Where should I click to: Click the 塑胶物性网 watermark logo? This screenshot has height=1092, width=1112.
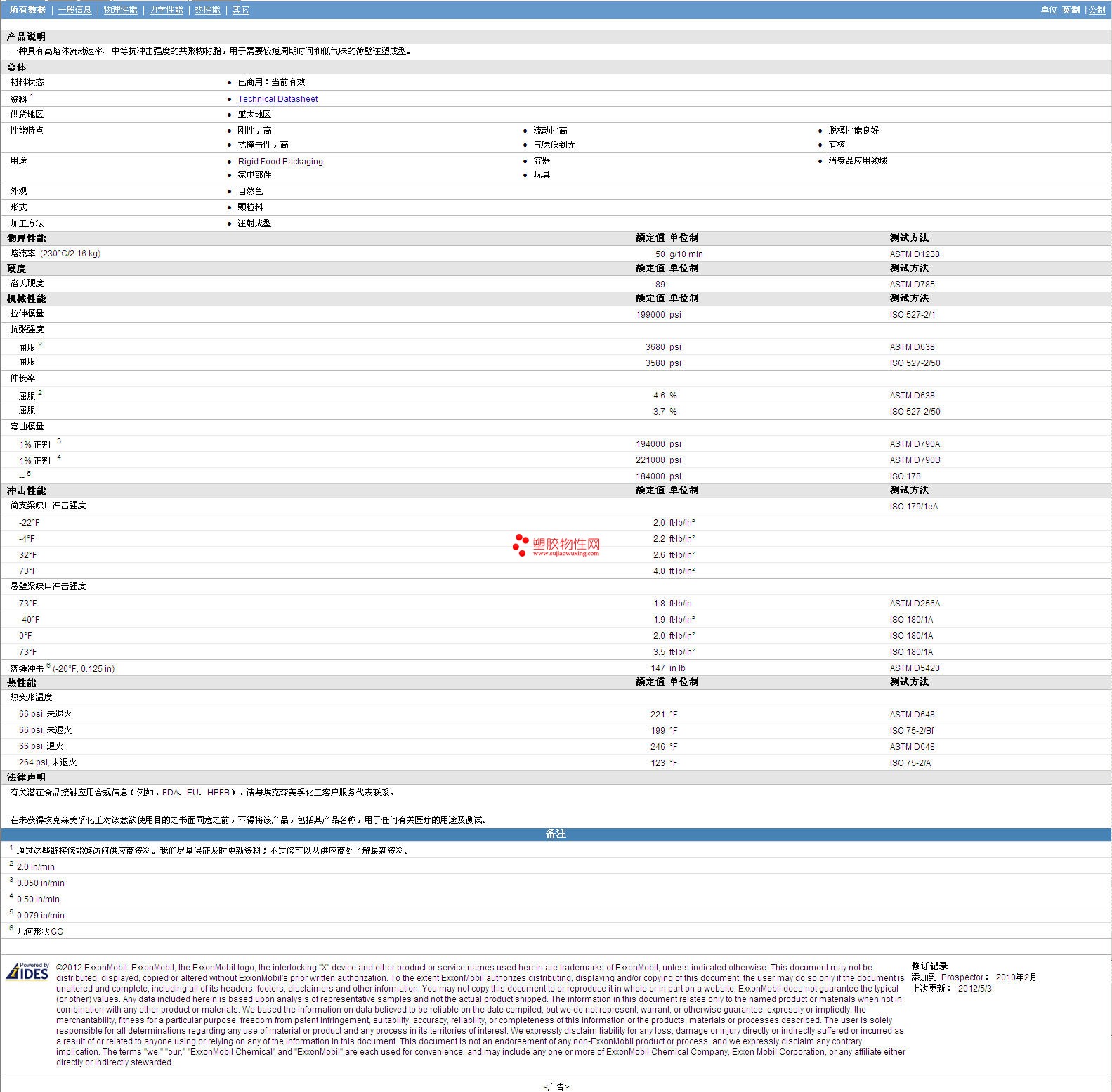pos(556,545)
